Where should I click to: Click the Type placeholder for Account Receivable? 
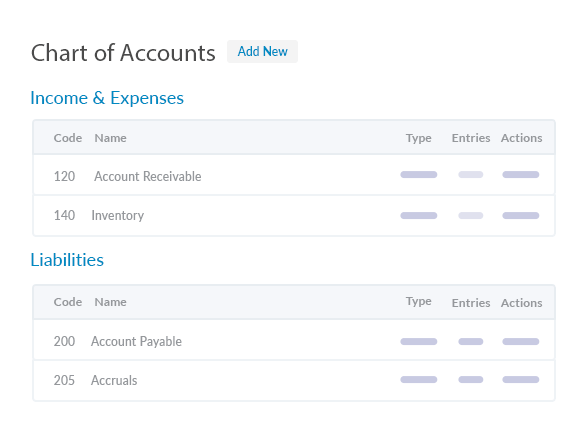click(x=419, y=175)
